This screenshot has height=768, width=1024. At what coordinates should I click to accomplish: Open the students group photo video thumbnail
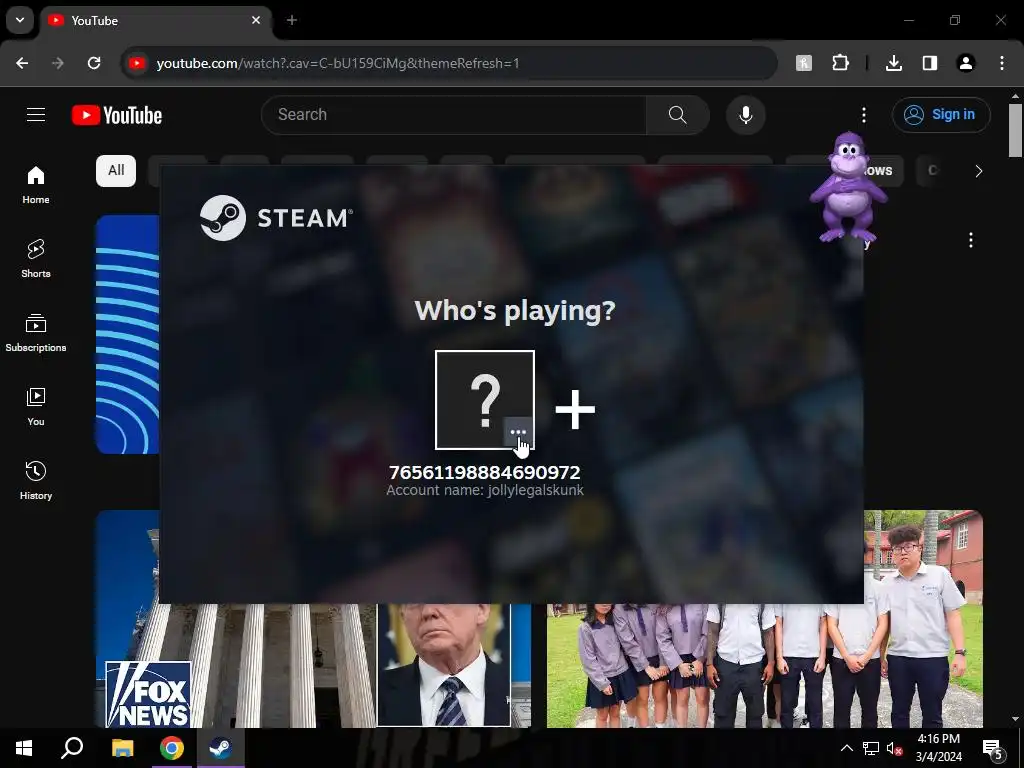[765, 665]
